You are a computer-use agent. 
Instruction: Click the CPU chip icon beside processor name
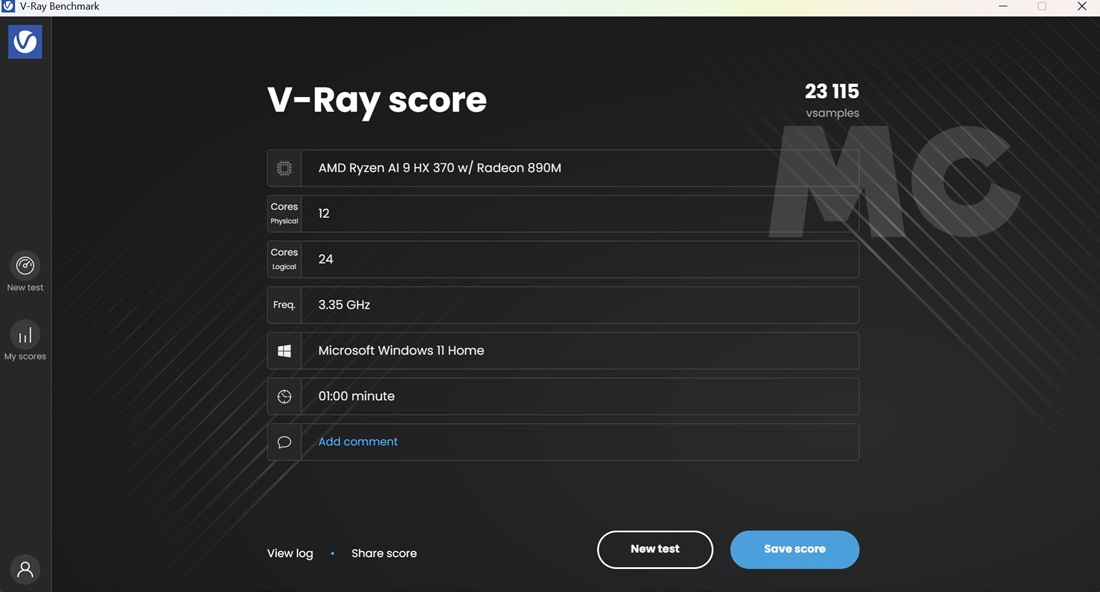click(x=284, y=168)
